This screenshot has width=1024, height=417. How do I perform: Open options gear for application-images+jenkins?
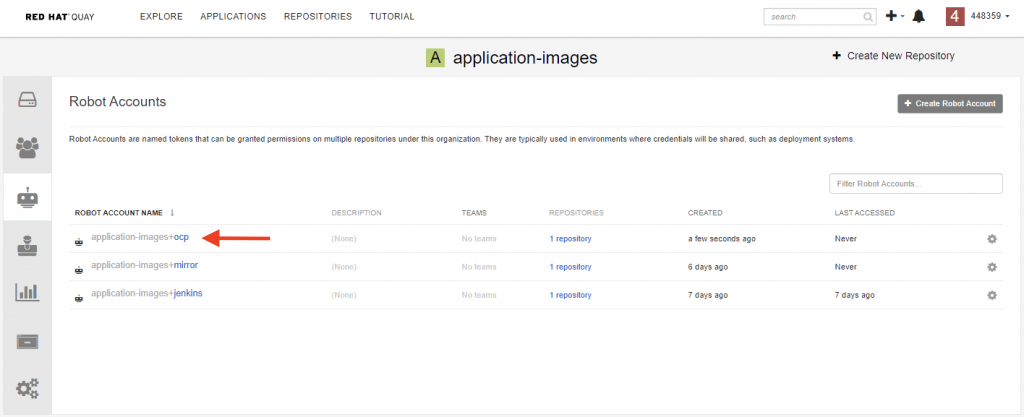click(x=991, y=295)
